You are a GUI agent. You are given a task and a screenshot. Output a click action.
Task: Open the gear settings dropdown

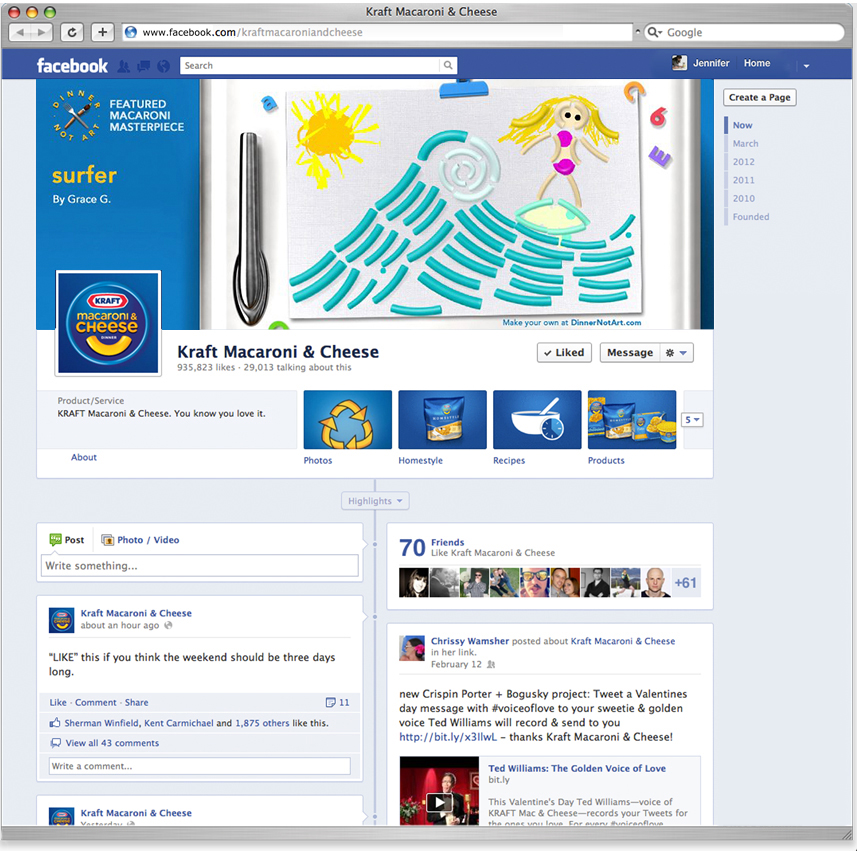click(677, 353)
